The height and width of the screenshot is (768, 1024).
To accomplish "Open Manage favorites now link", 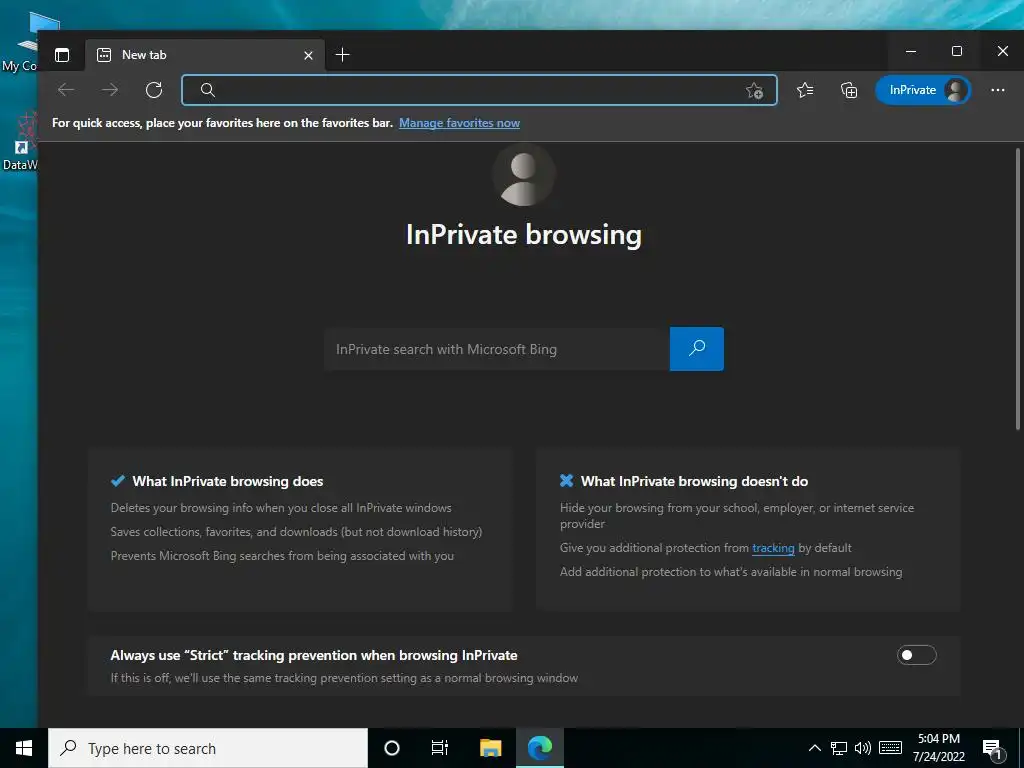I will [459, 123].
